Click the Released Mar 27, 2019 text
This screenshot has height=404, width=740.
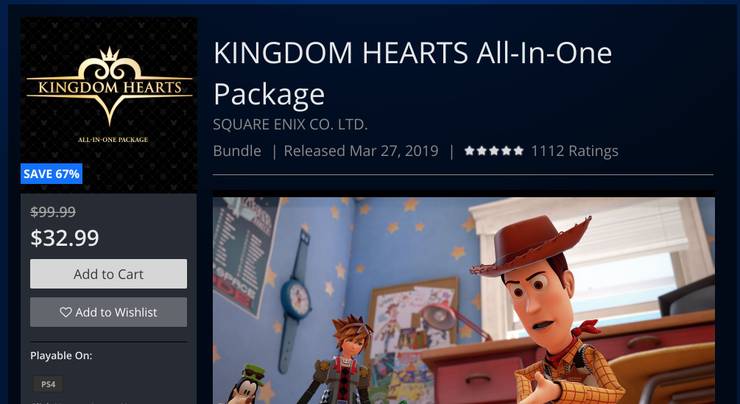click(x=361, y=151)
